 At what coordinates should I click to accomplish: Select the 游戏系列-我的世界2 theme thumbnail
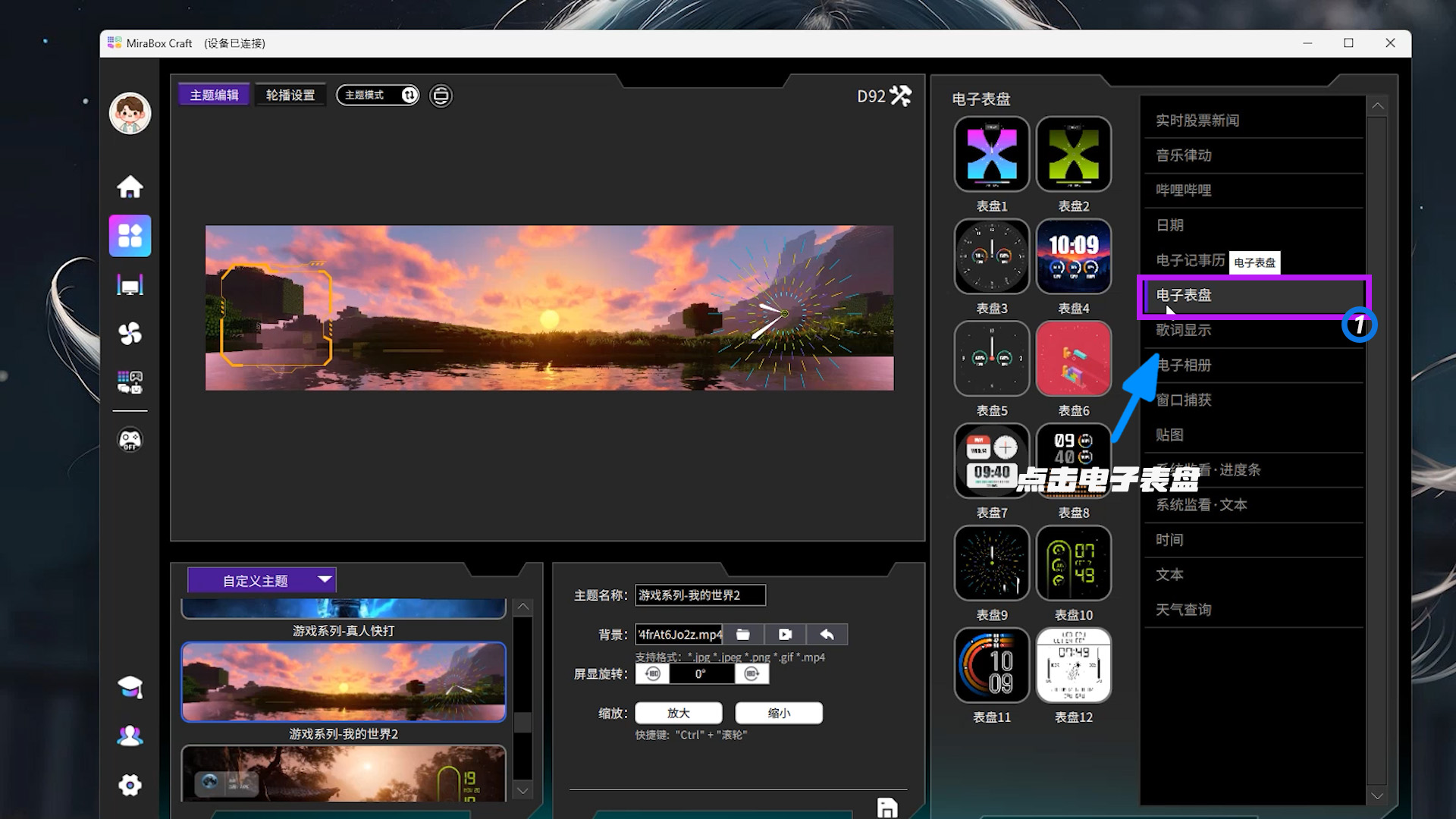344,682
